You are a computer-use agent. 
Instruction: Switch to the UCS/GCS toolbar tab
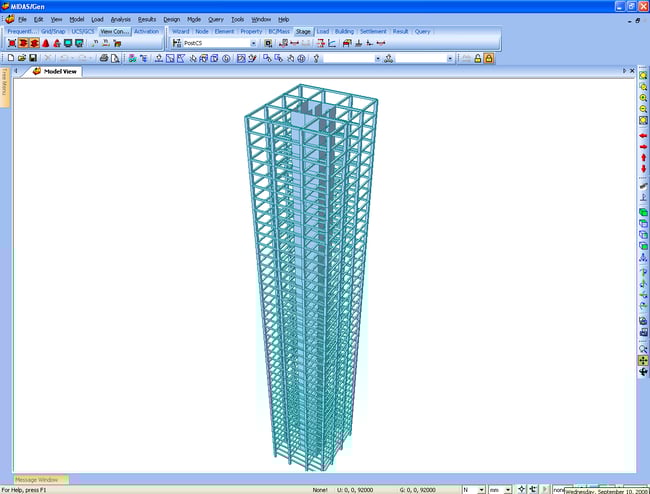click(x=83, y=31)
